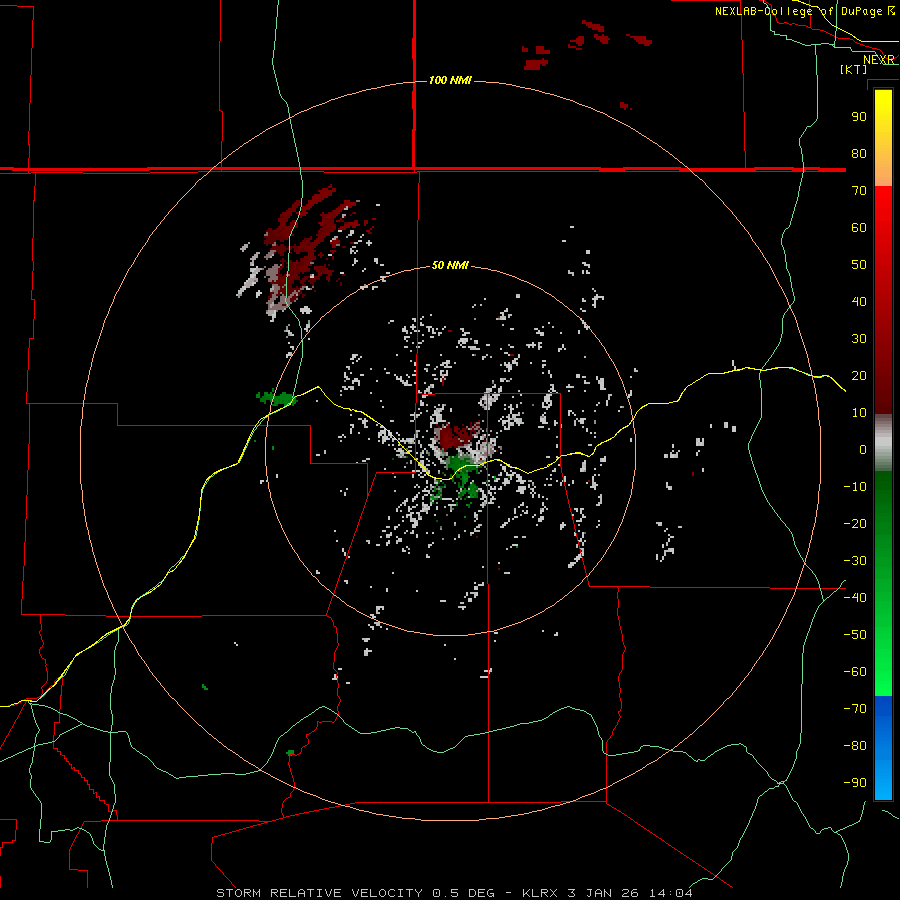
Task: Click the NEXR label above the color scale
Action: click(x=879, y=60)
